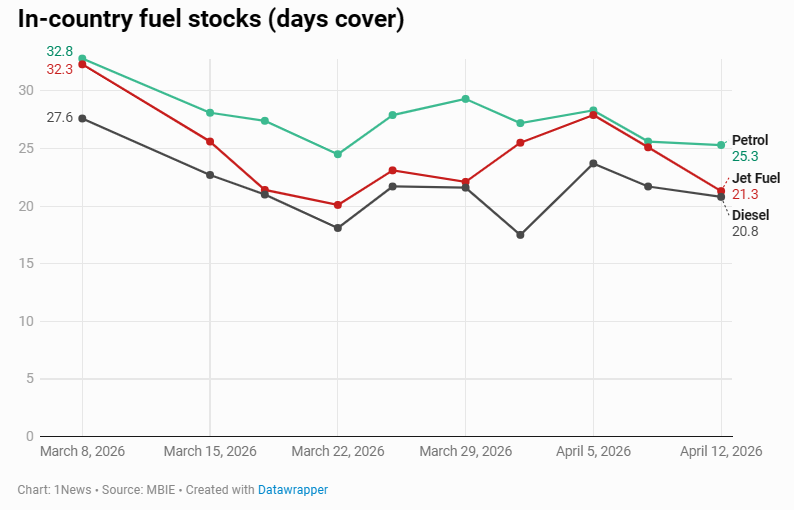Viewport: 794px width, 510px height.
Task: Click the Diesel series label
Action: (x=751, y=215)
